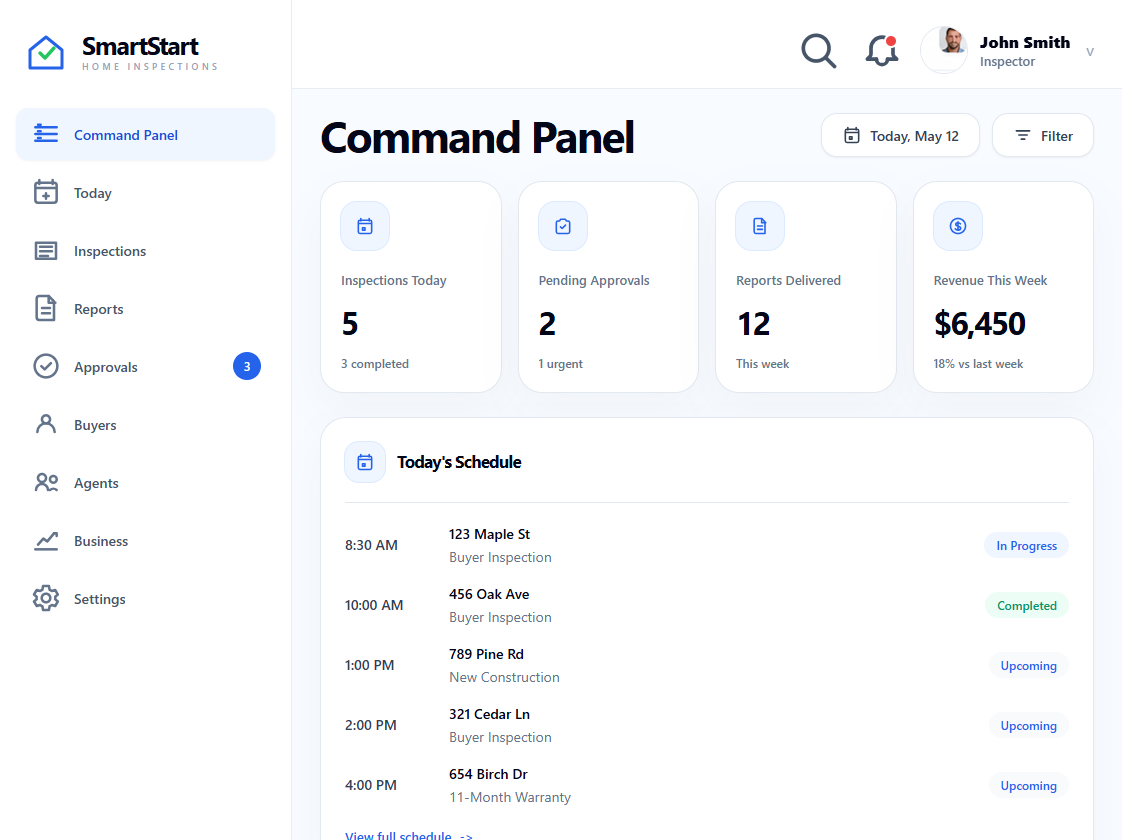
Task: Open the 789 Pine Rd entry
Action: tap(707, 665)
